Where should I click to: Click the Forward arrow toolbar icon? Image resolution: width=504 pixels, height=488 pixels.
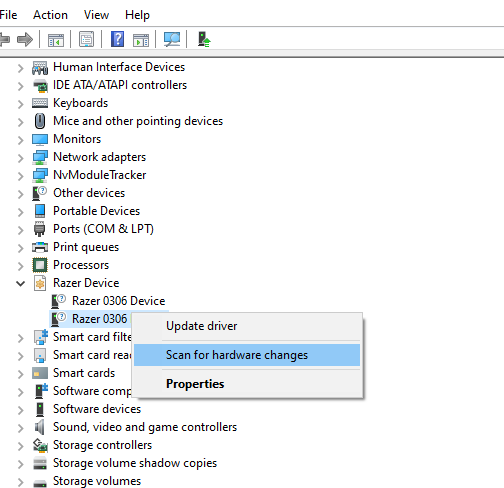[x=25, y=39]
